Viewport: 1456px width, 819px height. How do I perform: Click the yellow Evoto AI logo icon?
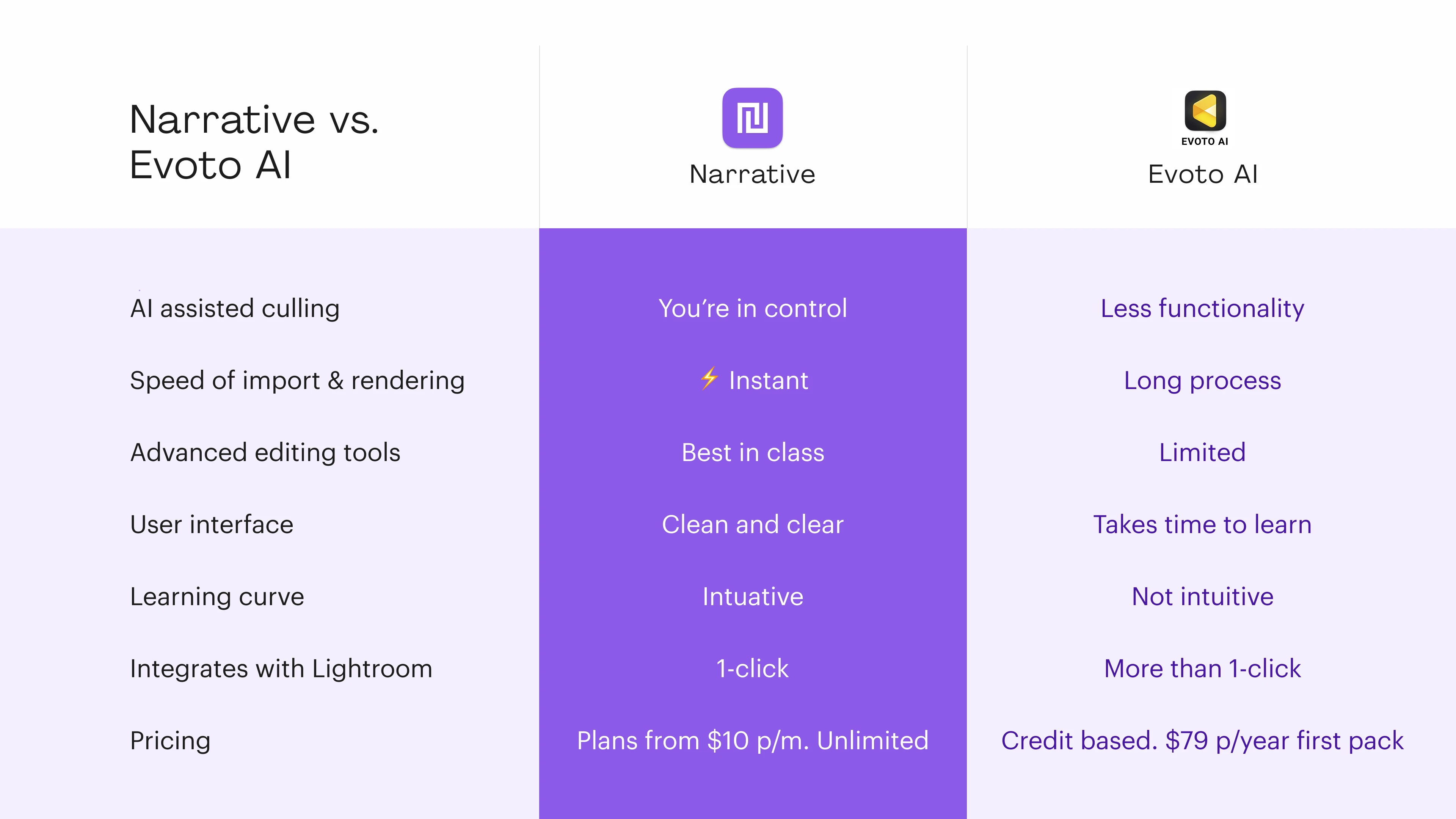point(1205,111)
